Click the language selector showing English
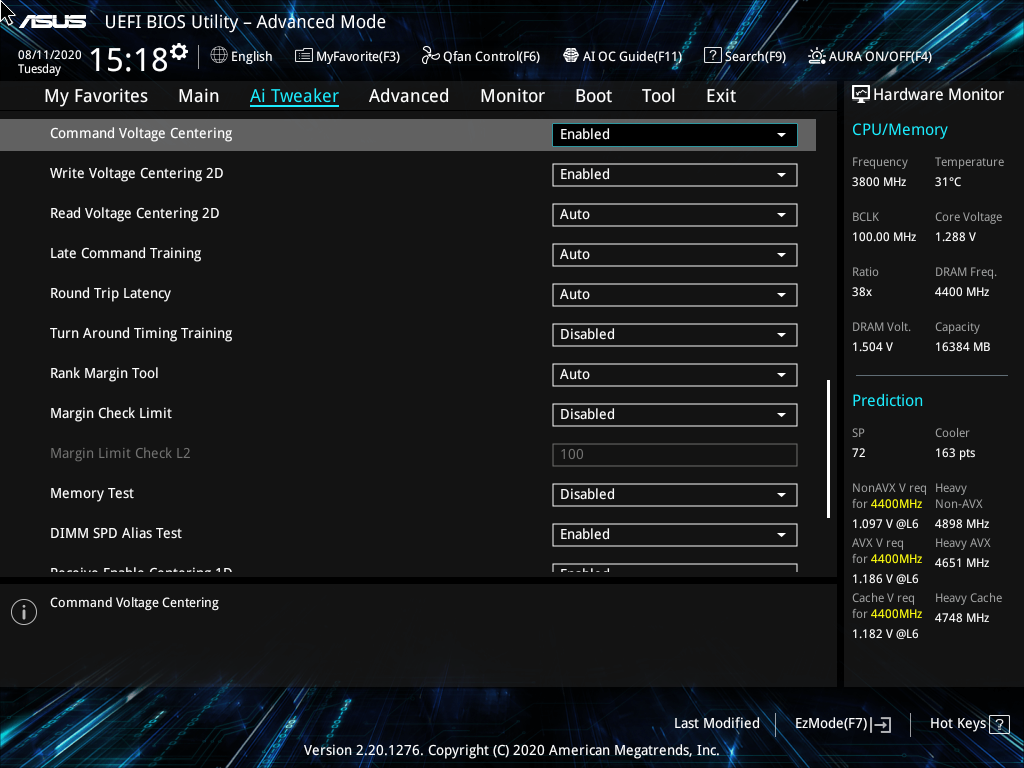The image size is (1024, 768). pos(241,56)
